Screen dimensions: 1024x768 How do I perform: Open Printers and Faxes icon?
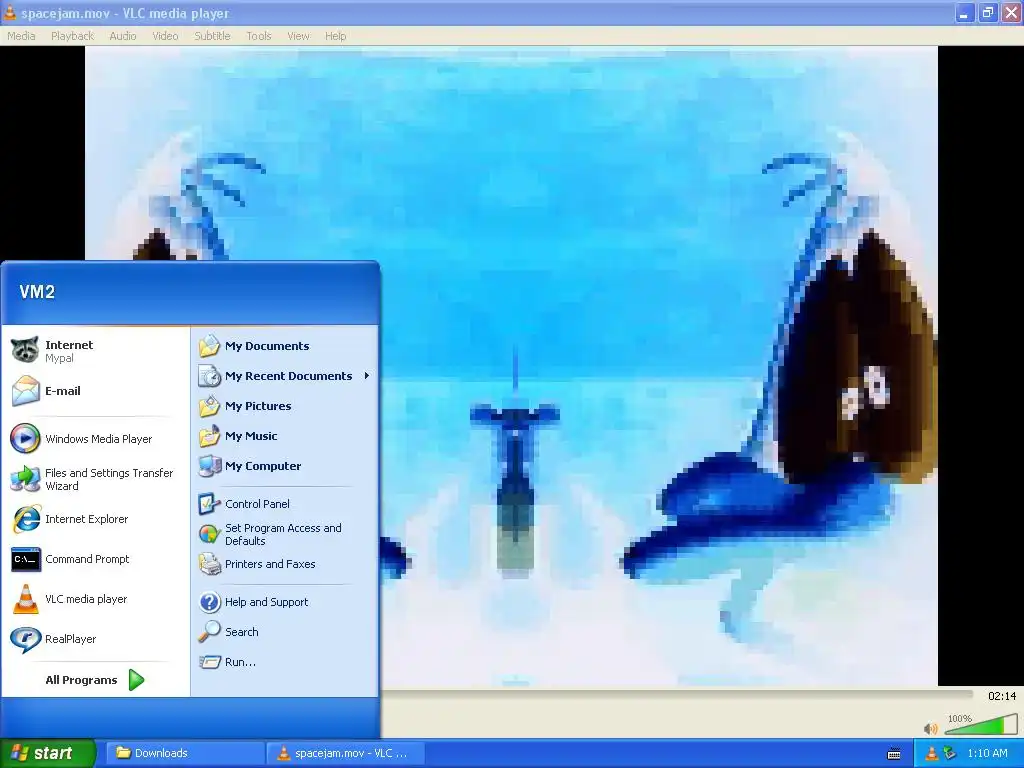pyautogui.click(x=210, y=564)
